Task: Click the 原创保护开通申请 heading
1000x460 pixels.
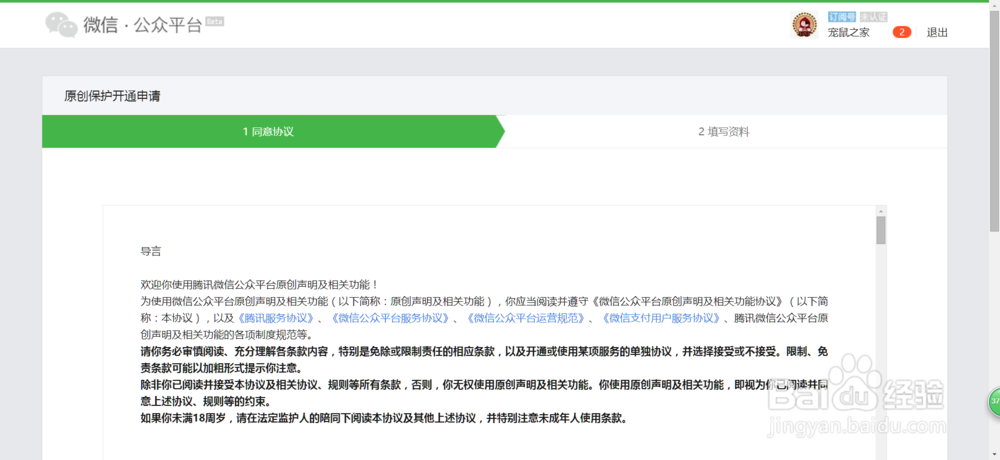Action: pos(112,96)
